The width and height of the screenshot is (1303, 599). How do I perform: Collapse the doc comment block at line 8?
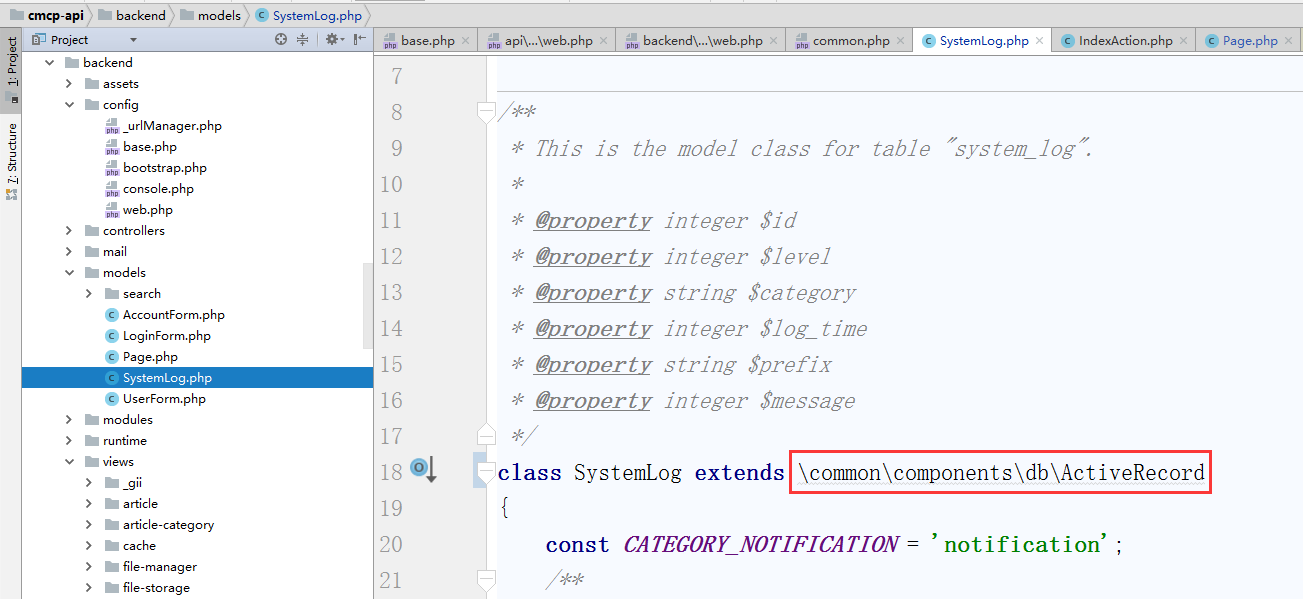pos(486,111)
